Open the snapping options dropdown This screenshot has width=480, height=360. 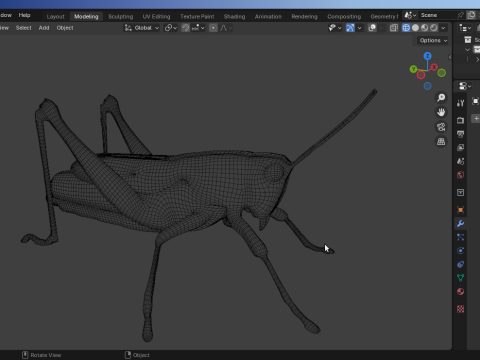pyautogui.click(x=198, y=28)
